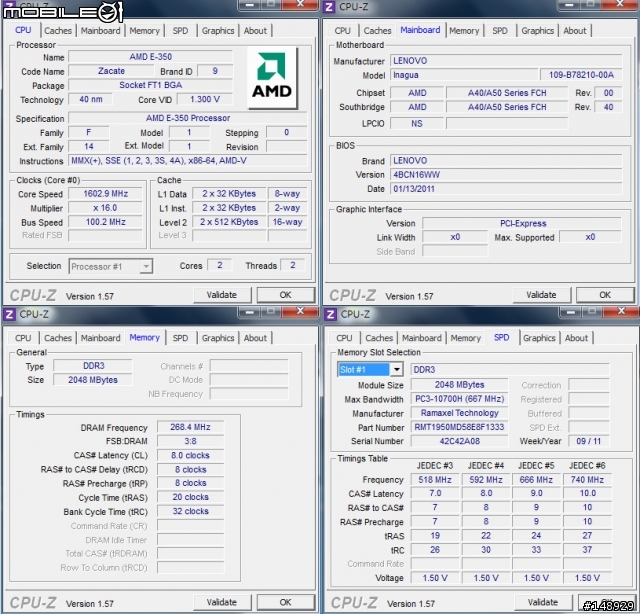
Task: Click the AMD logo in CPU window
Action: [272, 78]
